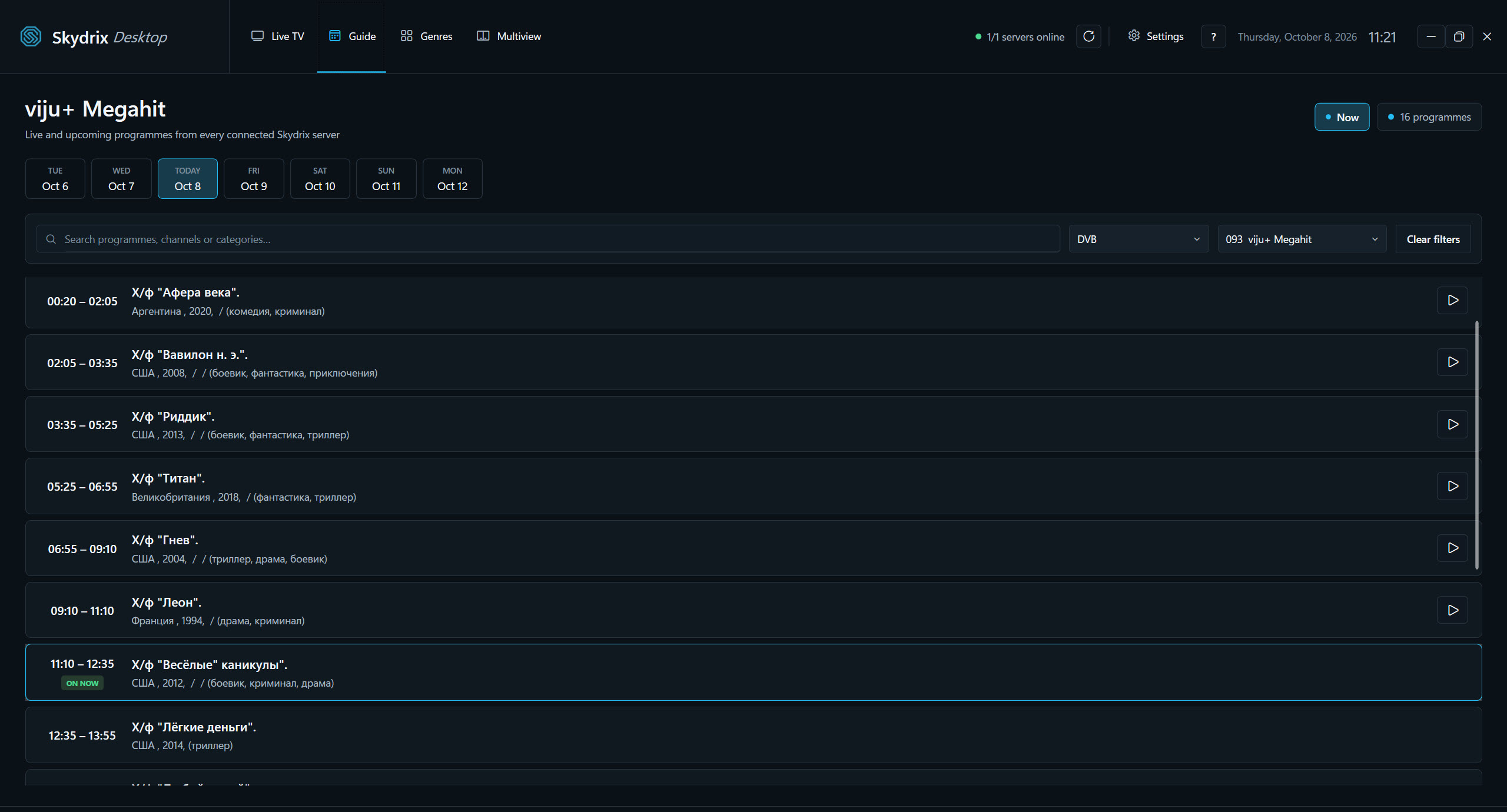Focus the search programmes input field
1507x812 pixels.
pyautogui.click(x=547, y=239)
